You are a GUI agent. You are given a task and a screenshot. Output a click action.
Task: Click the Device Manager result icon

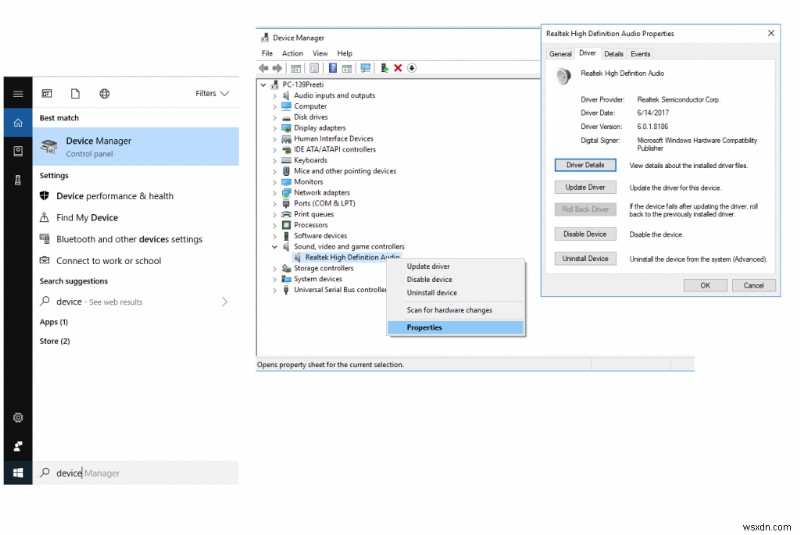click(49, 147)
